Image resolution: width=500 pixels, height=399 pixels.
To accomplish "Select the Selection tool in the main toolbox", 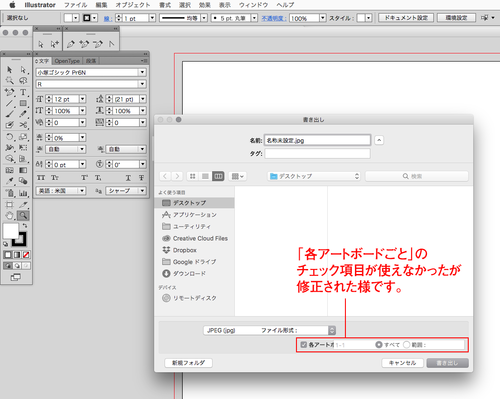I will click(9, 70).
